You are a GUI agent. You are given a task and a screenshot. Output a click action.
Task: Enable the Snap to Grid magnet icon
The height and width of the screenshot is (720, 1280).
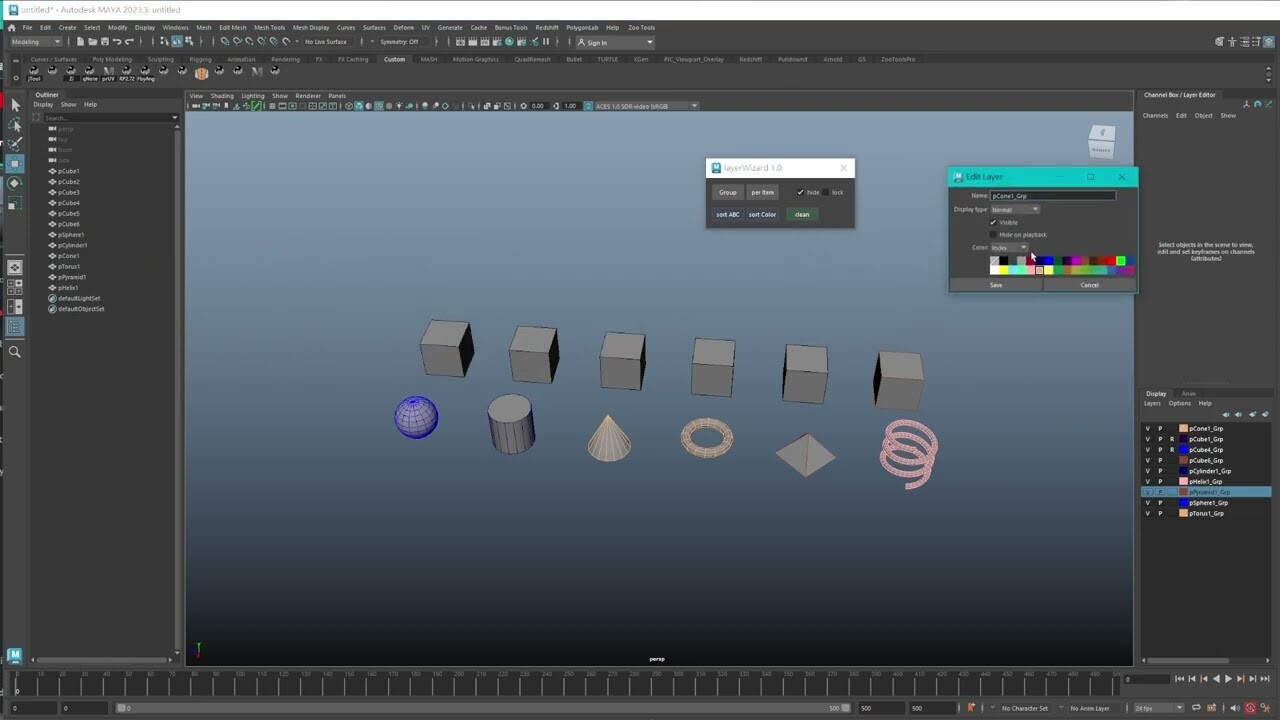[225, 41]
